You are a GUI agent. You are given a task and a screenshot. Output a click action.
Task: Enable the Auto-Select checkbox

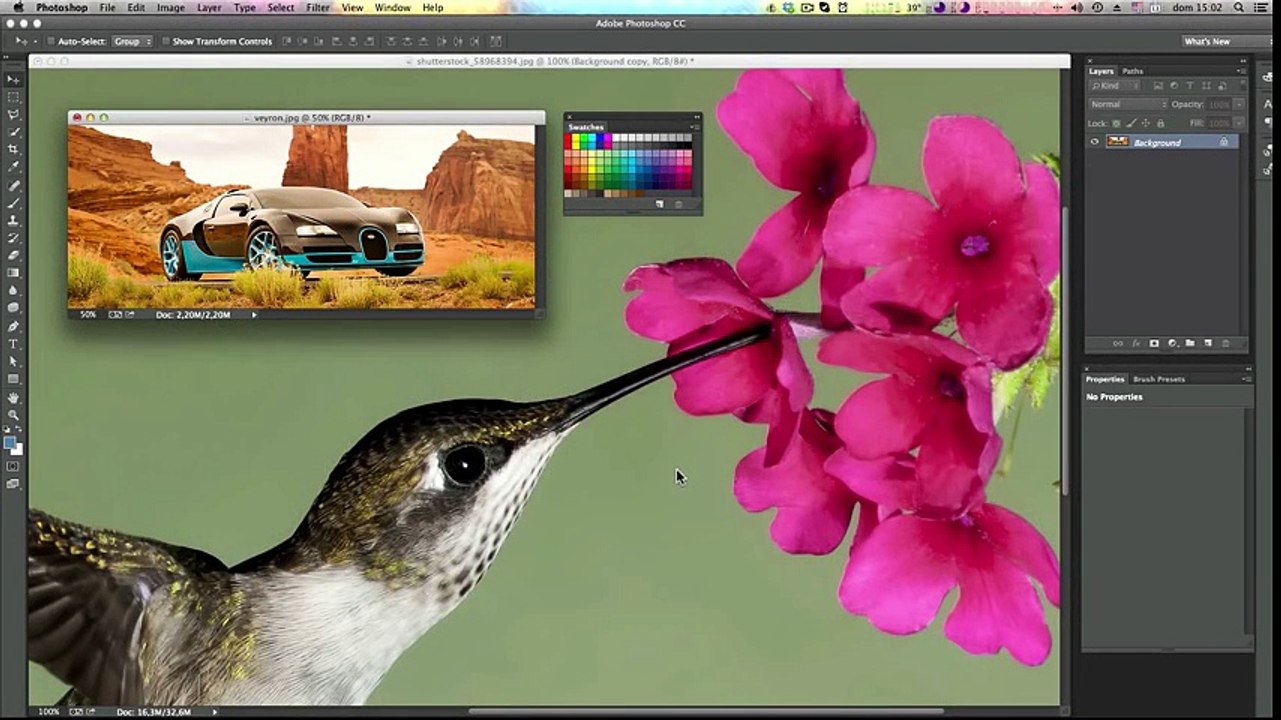51,42
